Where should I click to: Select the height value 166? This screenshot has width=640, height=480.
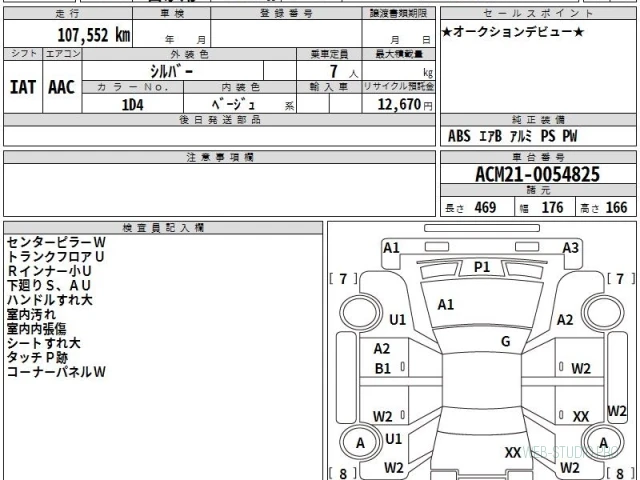pyautogui.click(x=616, y=207)
